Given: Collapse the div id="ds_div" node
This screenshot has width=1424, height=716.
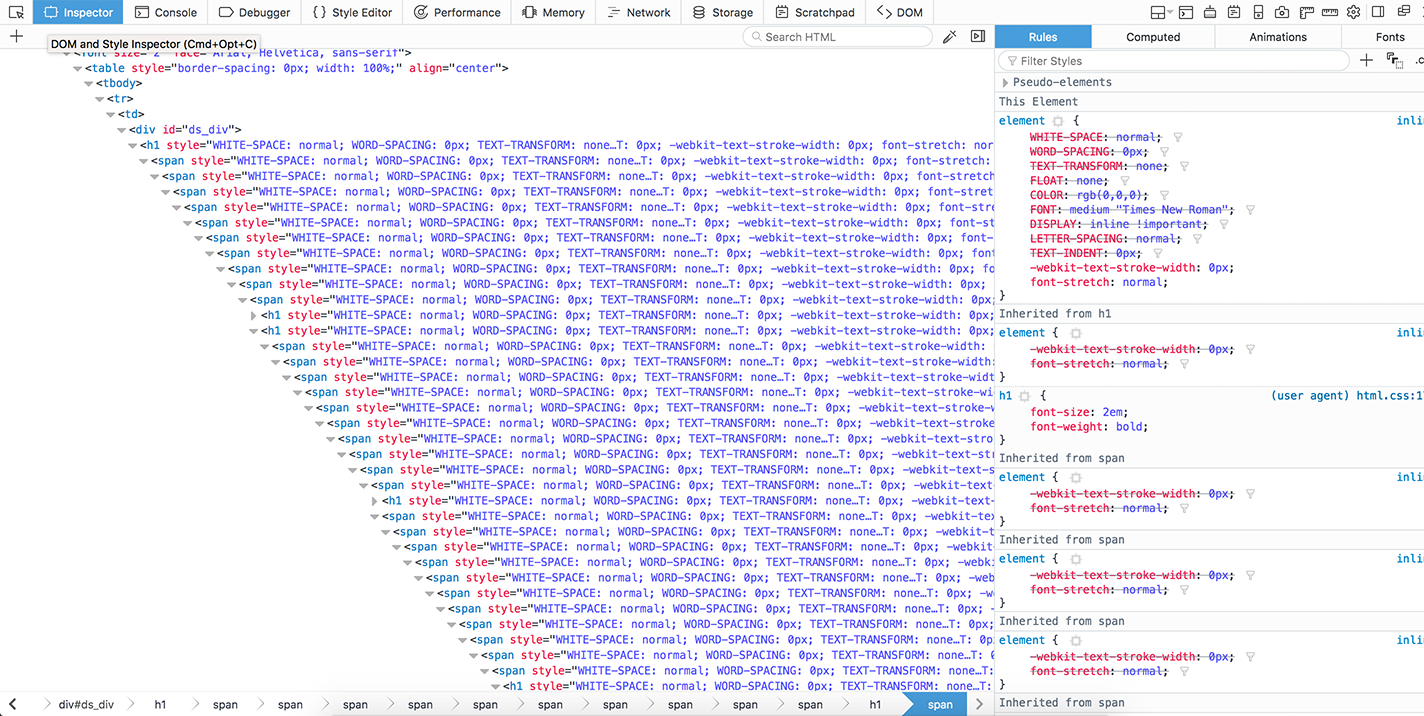Looking at the screenshot, I should (x=123, y=130).
